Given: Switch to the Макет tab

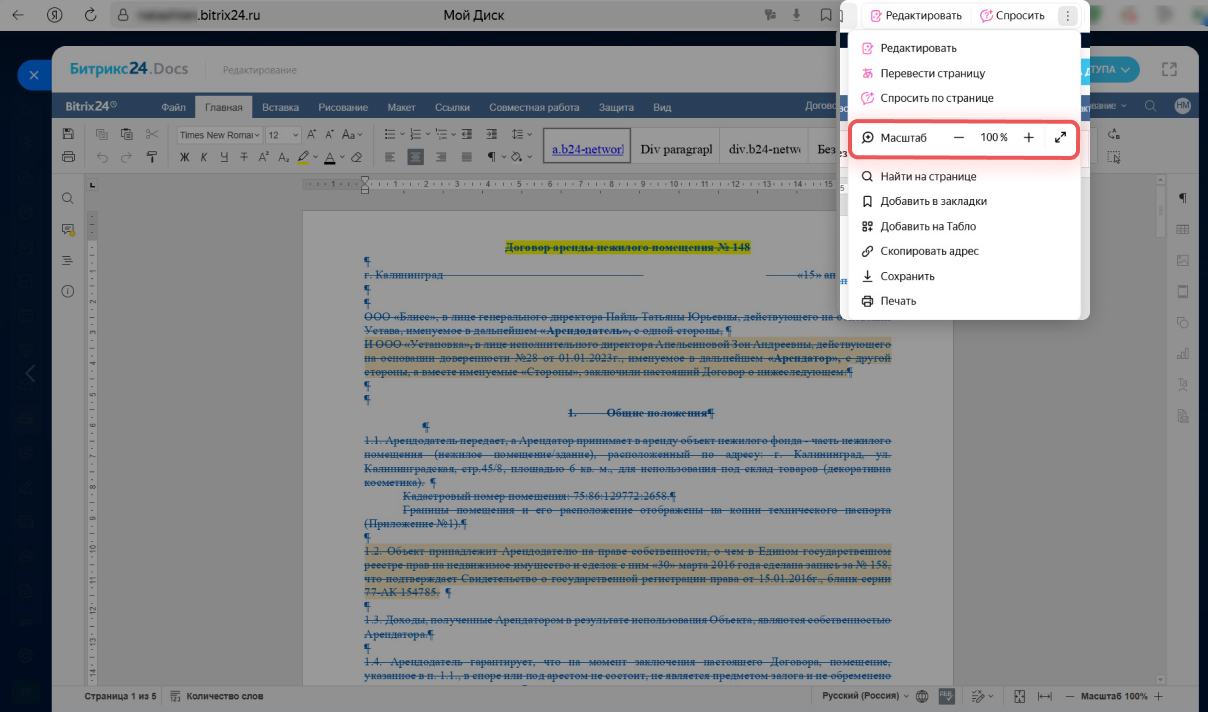Looking at the screenshot, I should click(402, 107).
